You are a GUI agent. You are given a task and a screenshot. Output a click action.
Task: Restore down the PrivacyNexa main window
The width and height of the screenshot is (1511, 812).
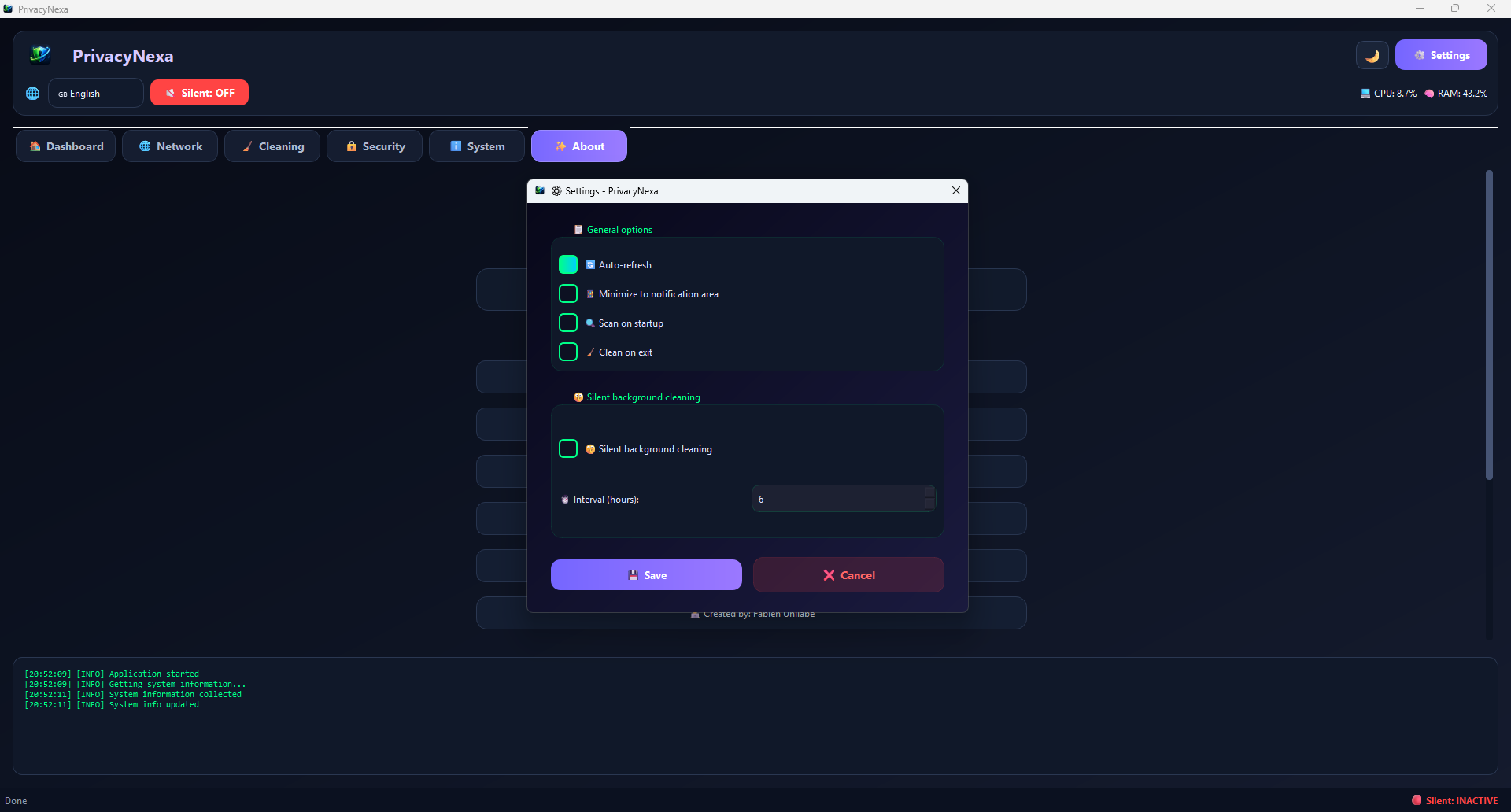coord(1455,9)
